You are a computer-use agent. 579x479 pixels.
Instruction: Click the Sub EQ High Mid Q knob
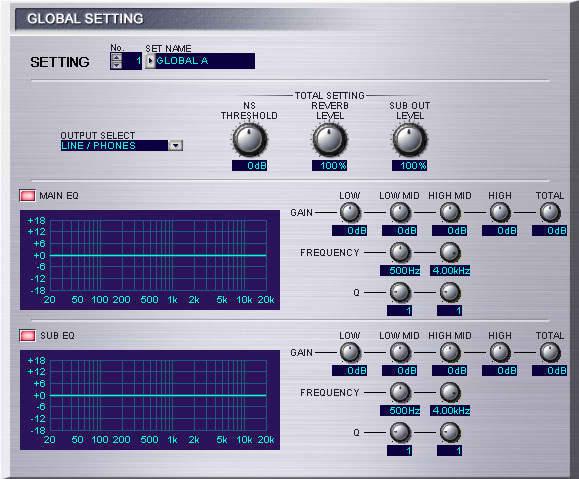[x=450, y=432]
